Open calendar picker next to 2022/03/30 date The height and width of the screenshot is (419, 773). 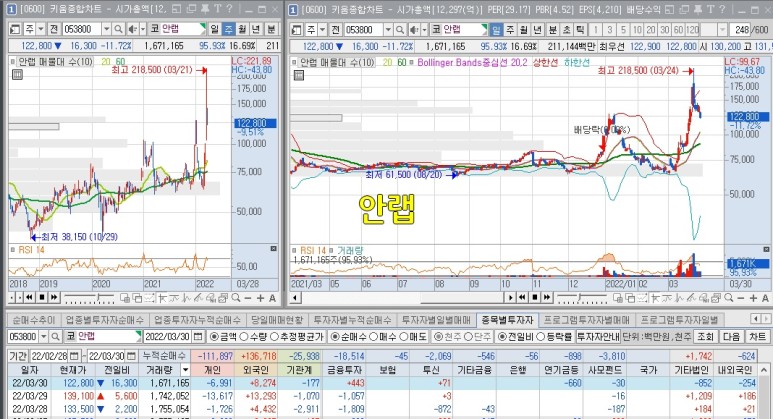(198, 337)
